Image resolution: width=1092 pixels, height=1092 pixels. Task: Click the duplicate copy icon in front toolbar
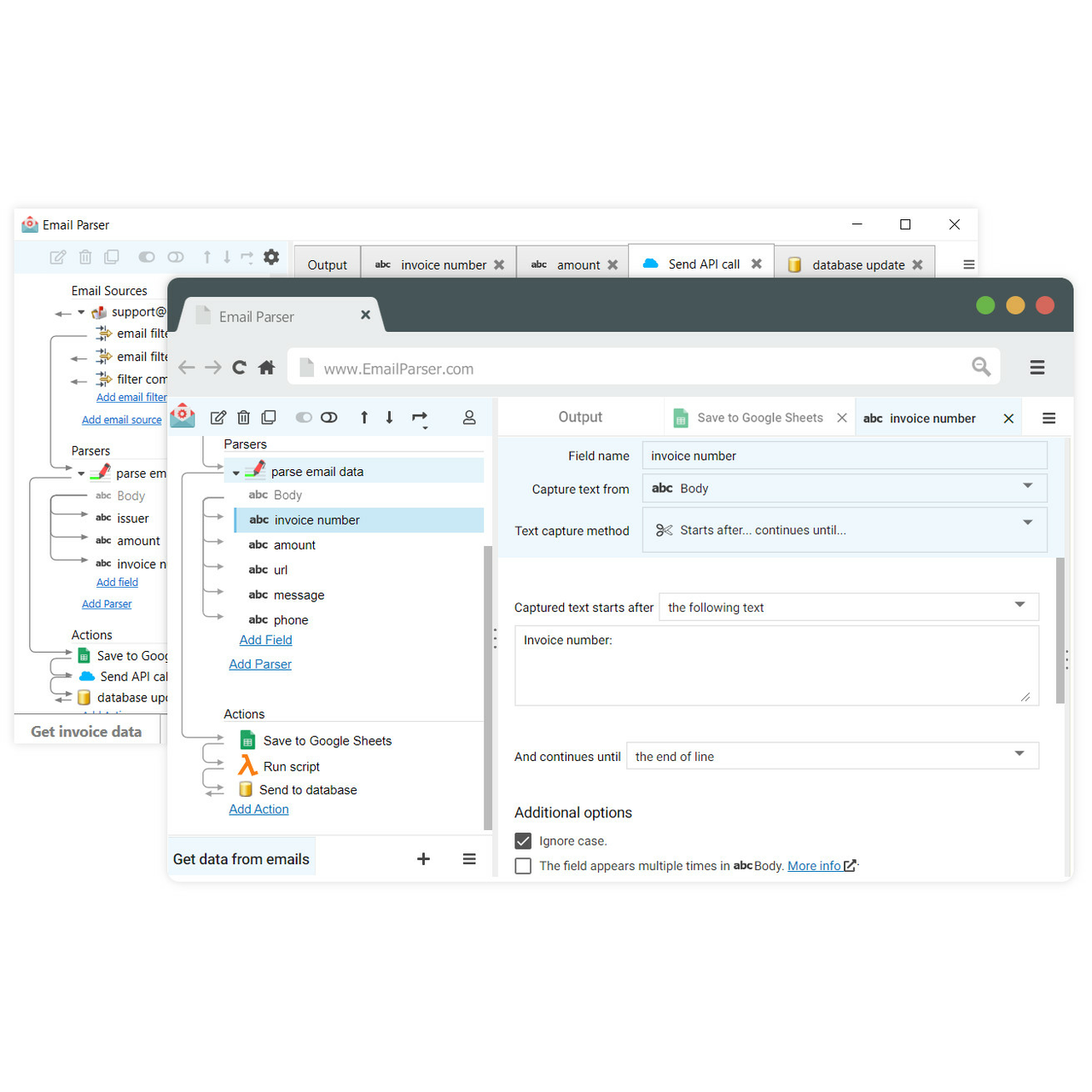pyautogui.click(x=269, y=417)
